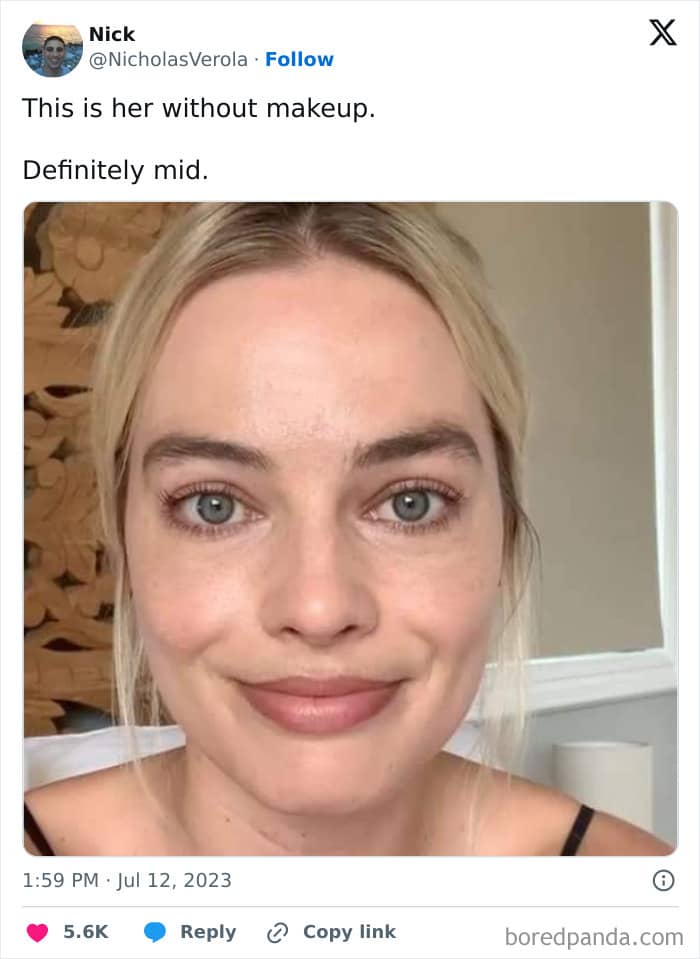Click the boredpanda.com watermark
Viewport: 700px width, 959px height.
point(594,937)
